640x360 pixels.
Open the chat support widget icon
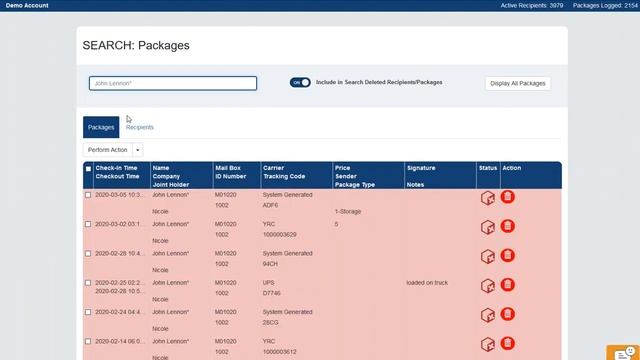[x=623, y=353]
